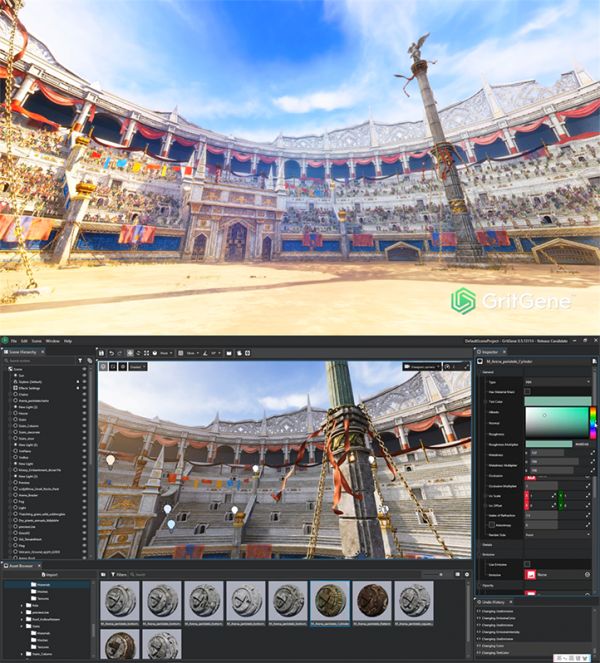Viewport: 600px width, 663px height.
Task: Click the Tint Color green swatch
Action: (555, 400)
